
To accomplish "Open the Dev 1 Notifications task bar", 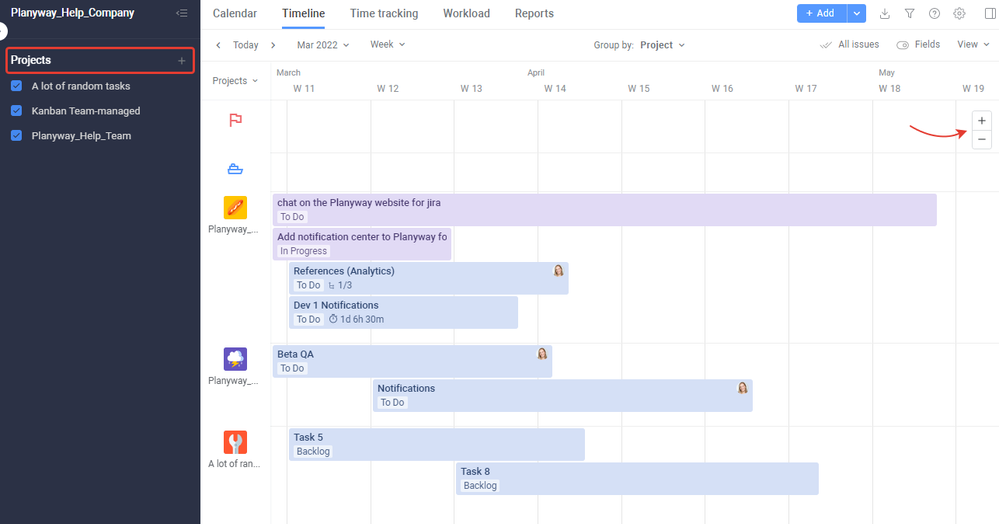I will click(x=403, y=312).
